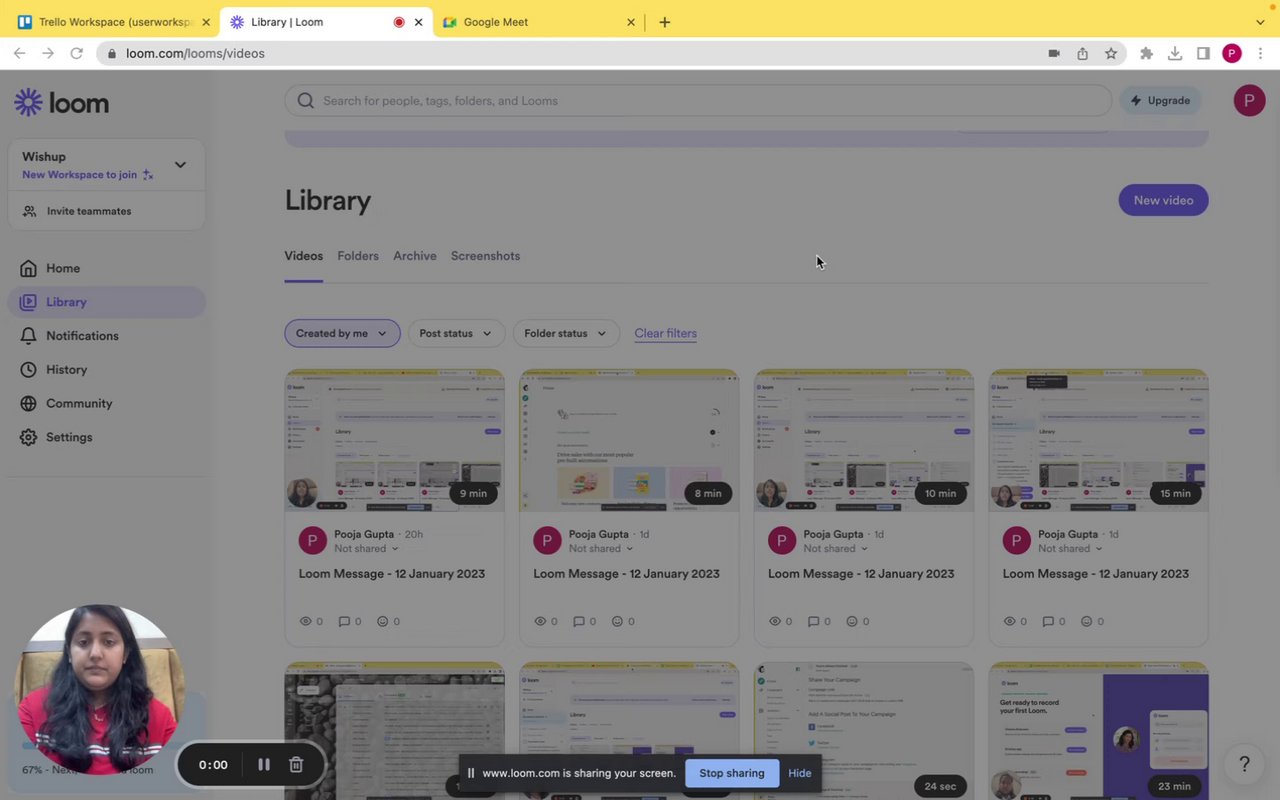Expand Not shared on 9 min video
Viewport: 1280px width, 800px height.
(366, 549)
